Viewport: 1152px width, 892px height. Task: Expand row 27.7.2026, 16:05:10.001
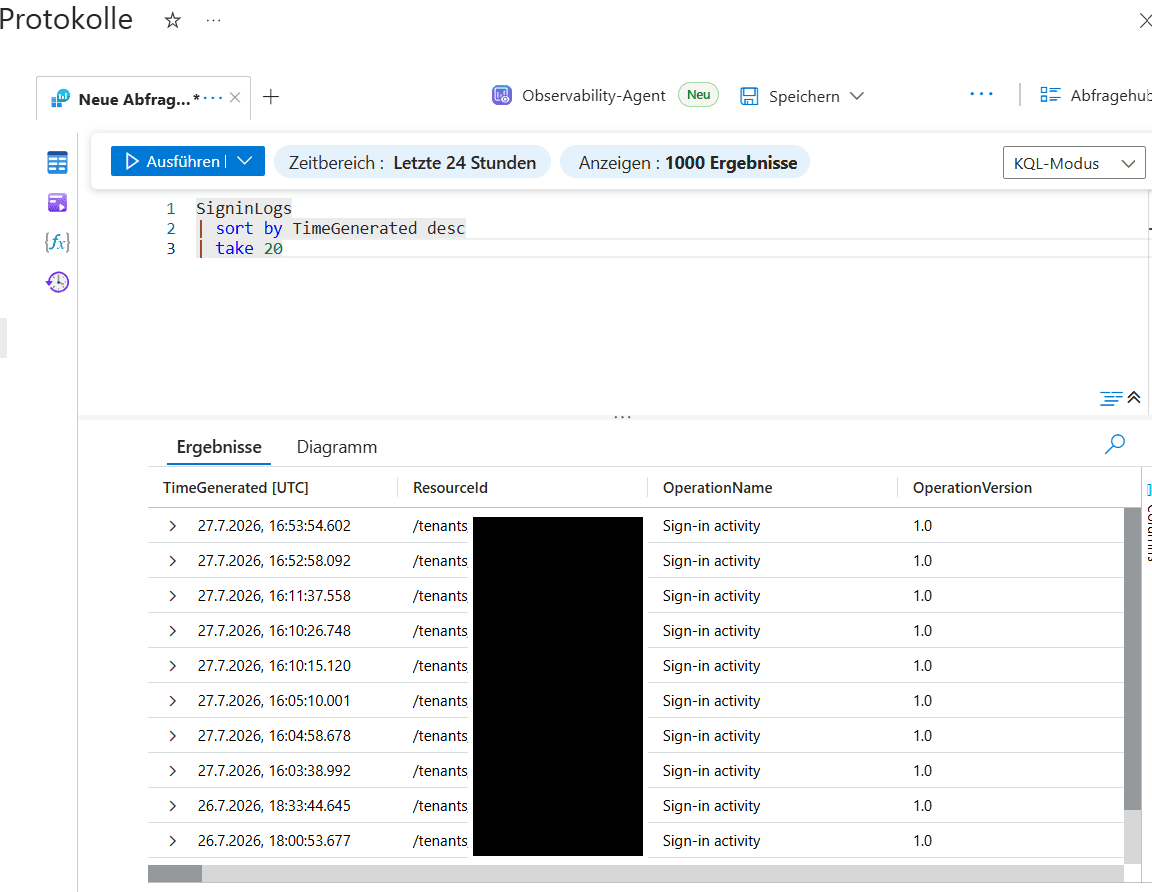point(173,701)
